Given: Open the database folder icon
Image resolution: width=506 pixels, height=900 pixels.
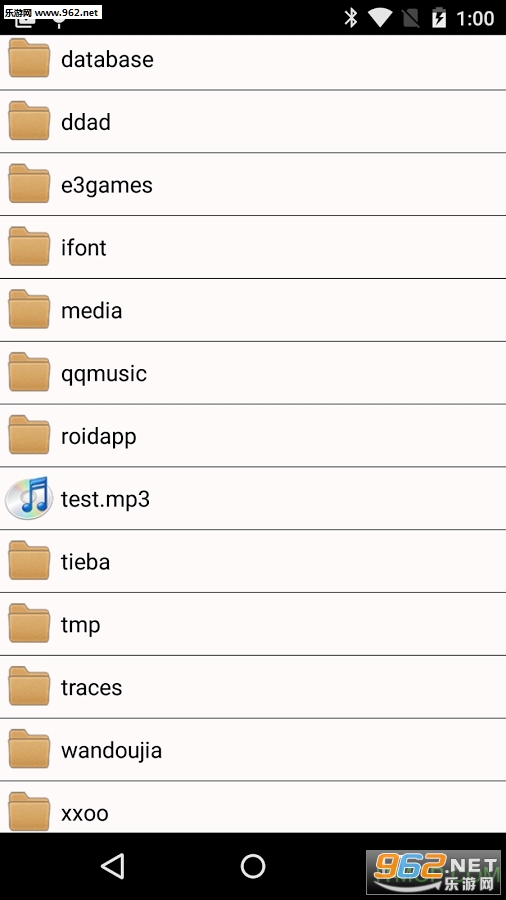Looking at the screenshot, I should (29, 57).
